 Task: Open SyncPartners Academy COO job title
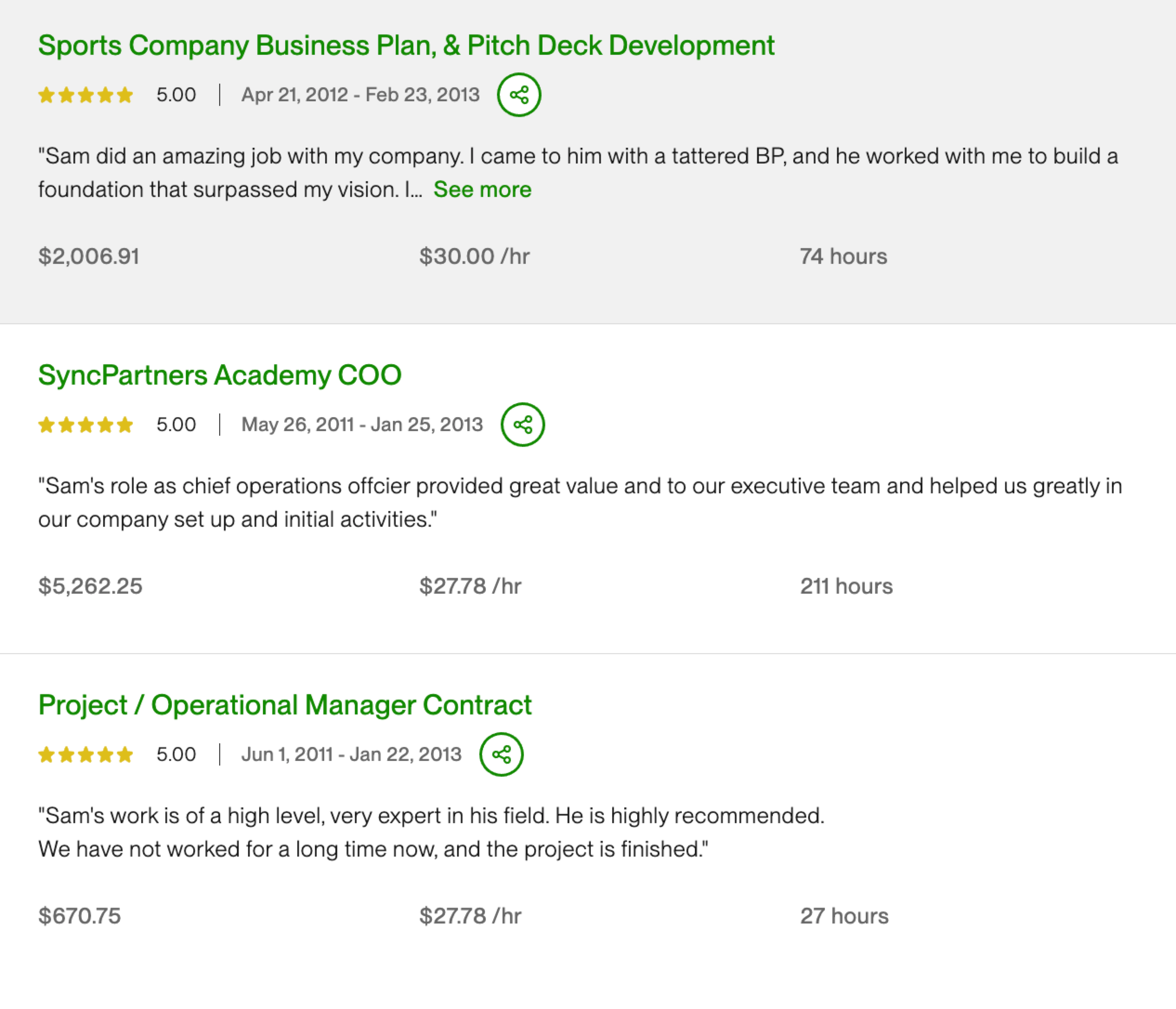tap(220, 375)
